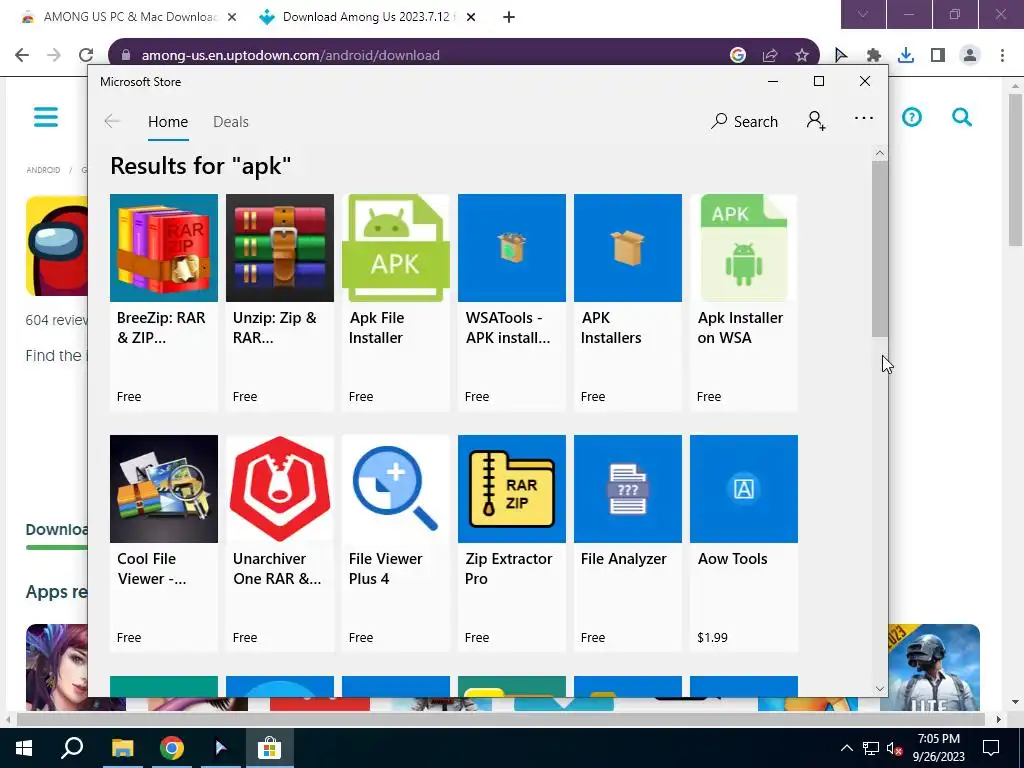Open Chrome three-dot menu
This screenshot has width=1024, height=768.
(1002, 56)
